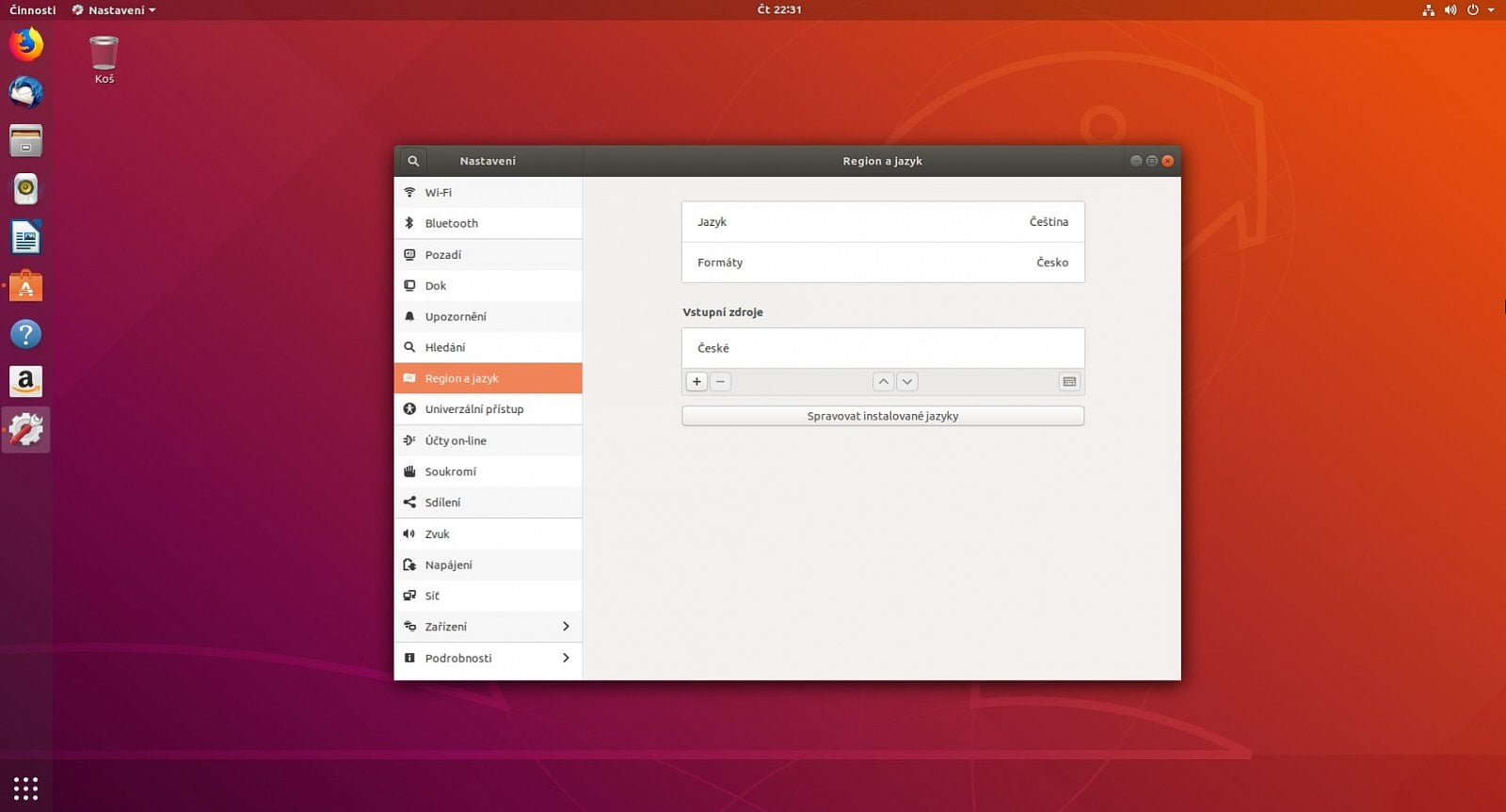Remove input source with minus button
1506x812 pixels.
point(720,382)
